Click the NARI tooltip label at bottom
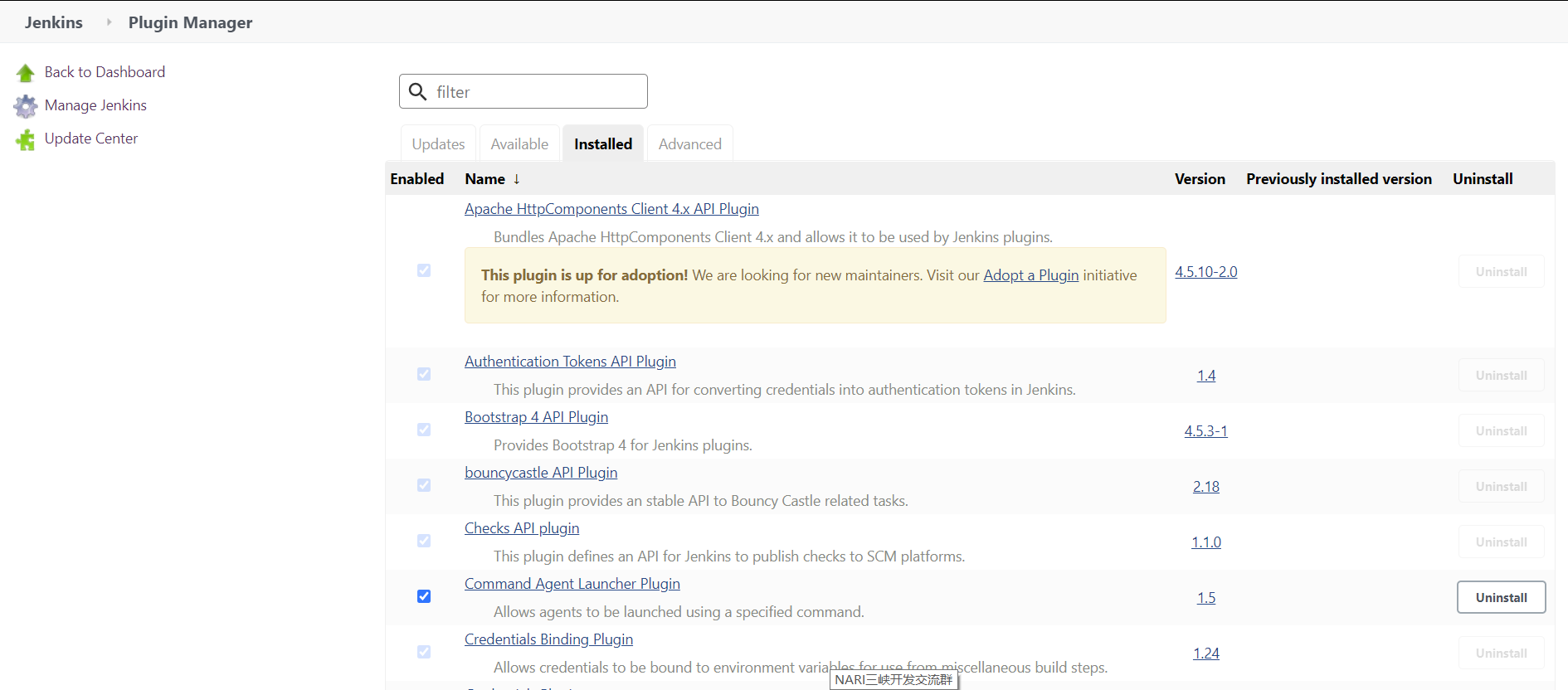 click(894, 680)
